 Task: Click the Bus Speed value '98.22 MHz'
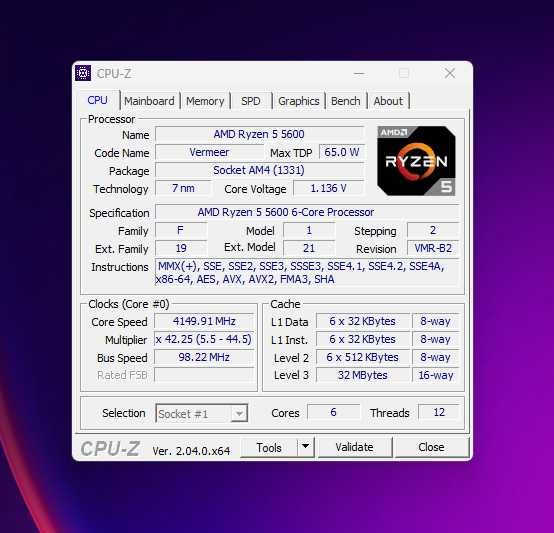(x=204, y=357)
